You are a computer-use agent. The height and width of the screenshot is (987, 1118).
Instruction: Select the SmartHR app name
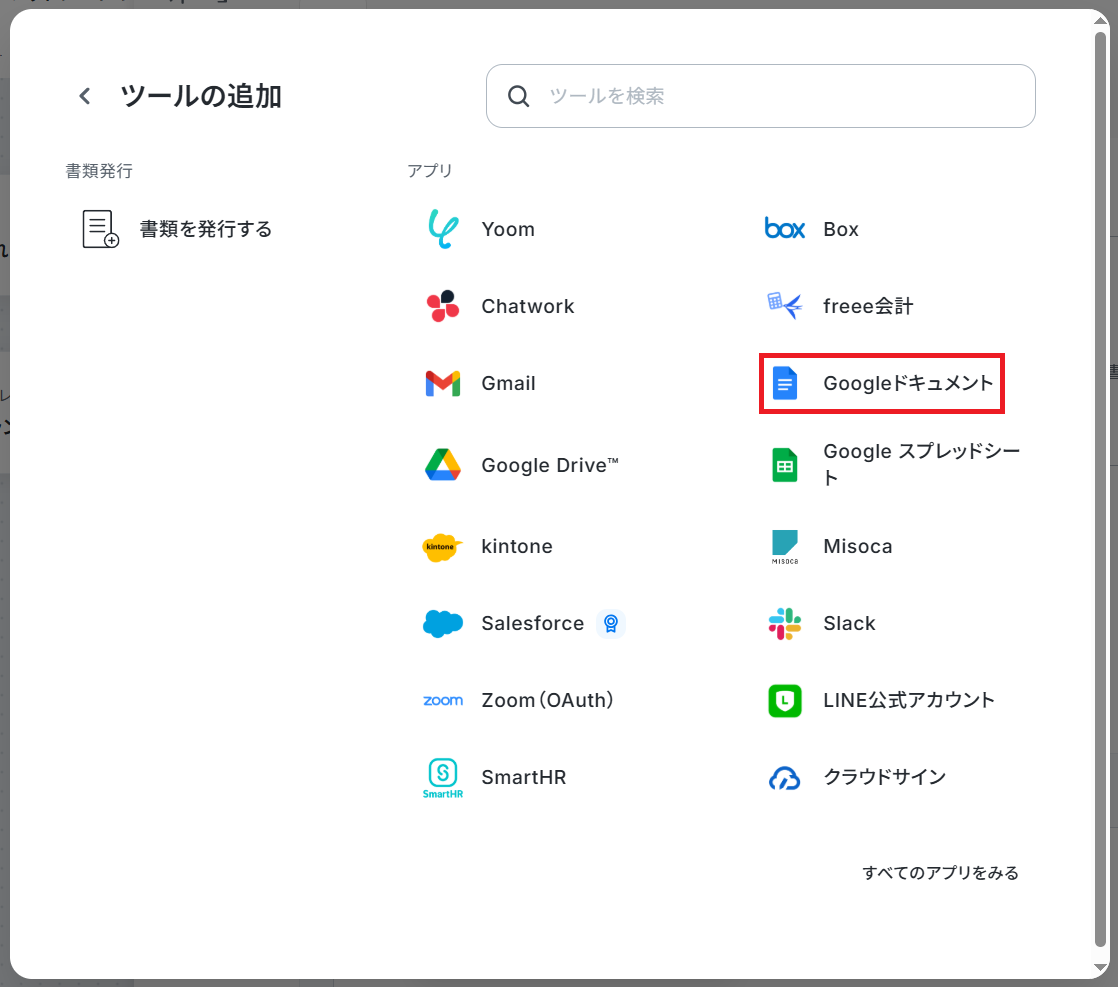[523, 777]
